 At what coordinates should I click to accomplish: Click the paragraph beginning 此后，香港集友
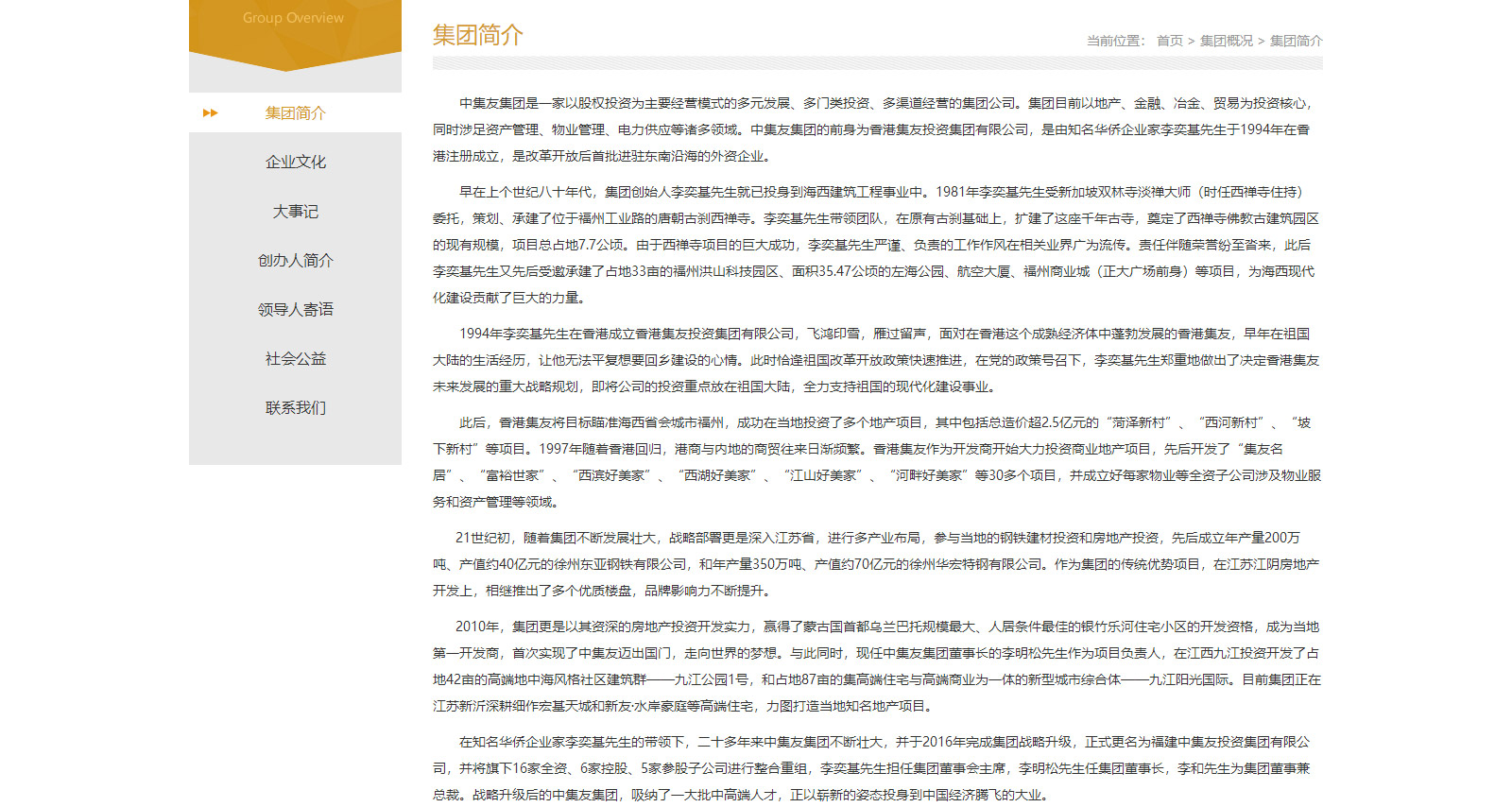876,462
